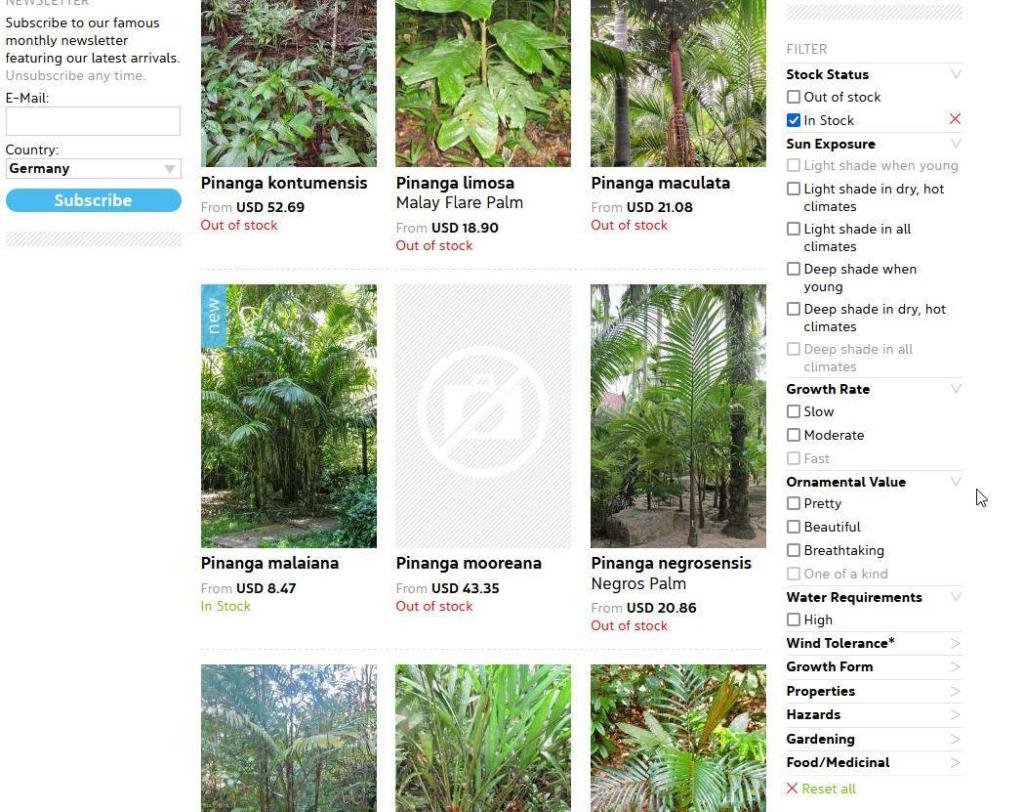Click the E-Mail input field
This screenshot has height=812, width=1024.
point(93,122)
